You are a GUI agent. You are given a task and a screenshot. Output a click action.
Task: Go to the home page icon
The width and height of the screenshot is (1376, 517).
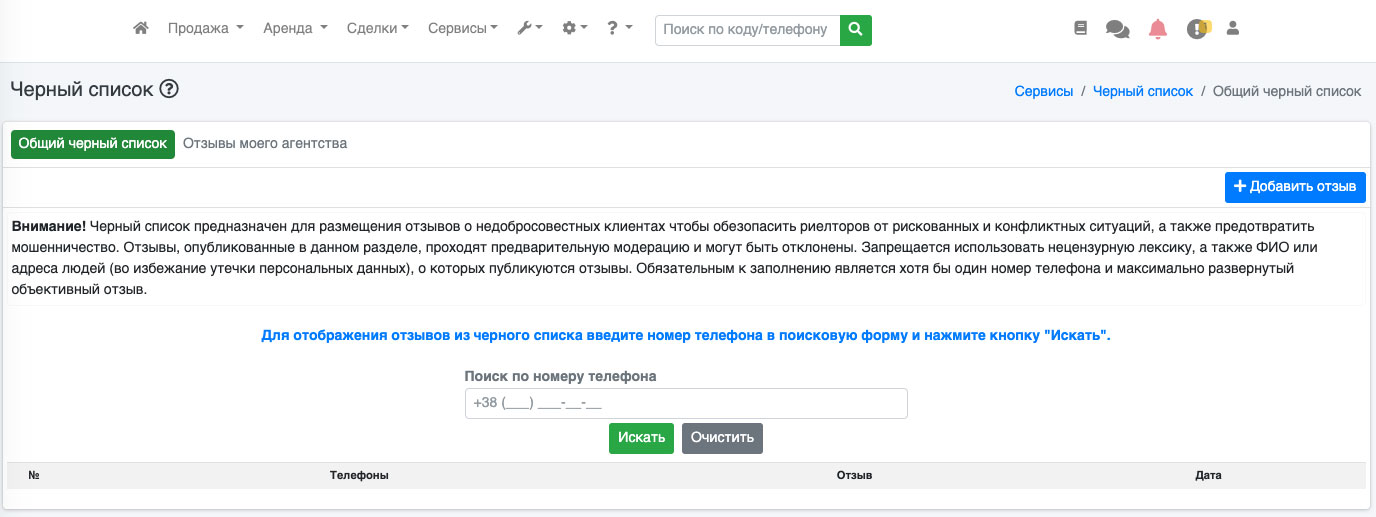(140, 29)
